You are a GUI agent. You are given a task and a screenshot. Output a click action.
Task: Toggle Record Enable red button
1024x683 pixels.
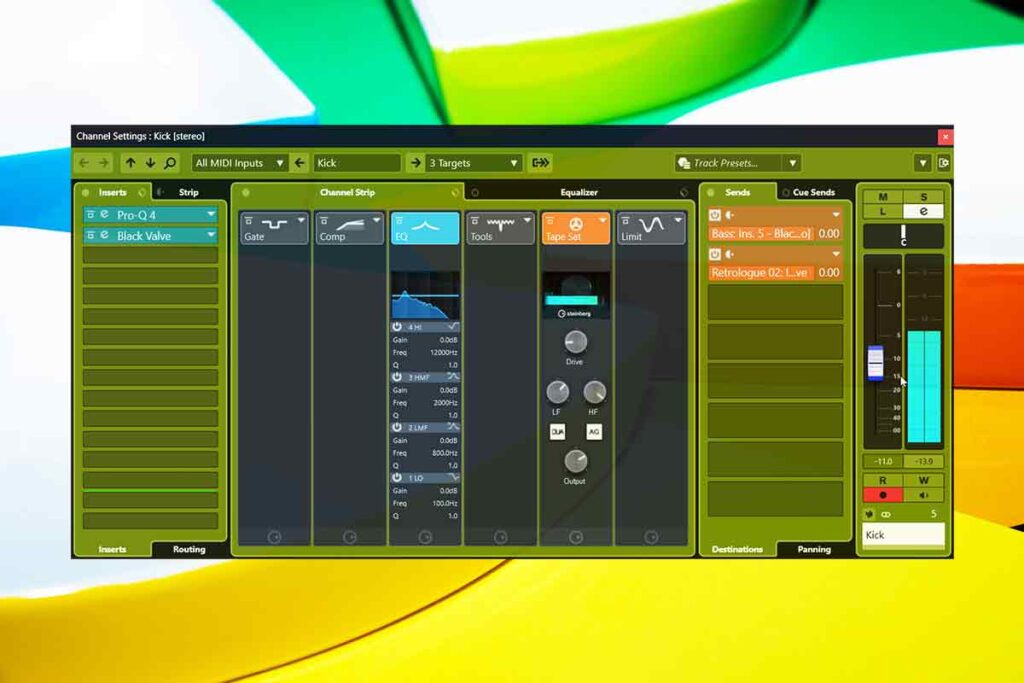pyautogui.click(x=883, y=495)
